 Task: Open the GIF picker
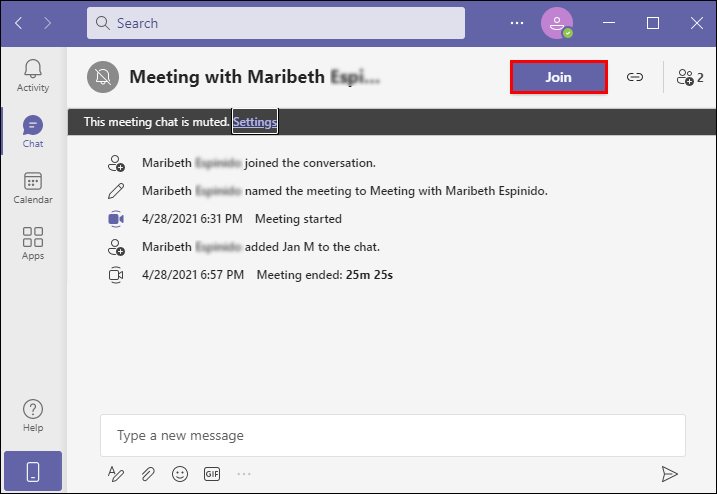pos(212,474)
